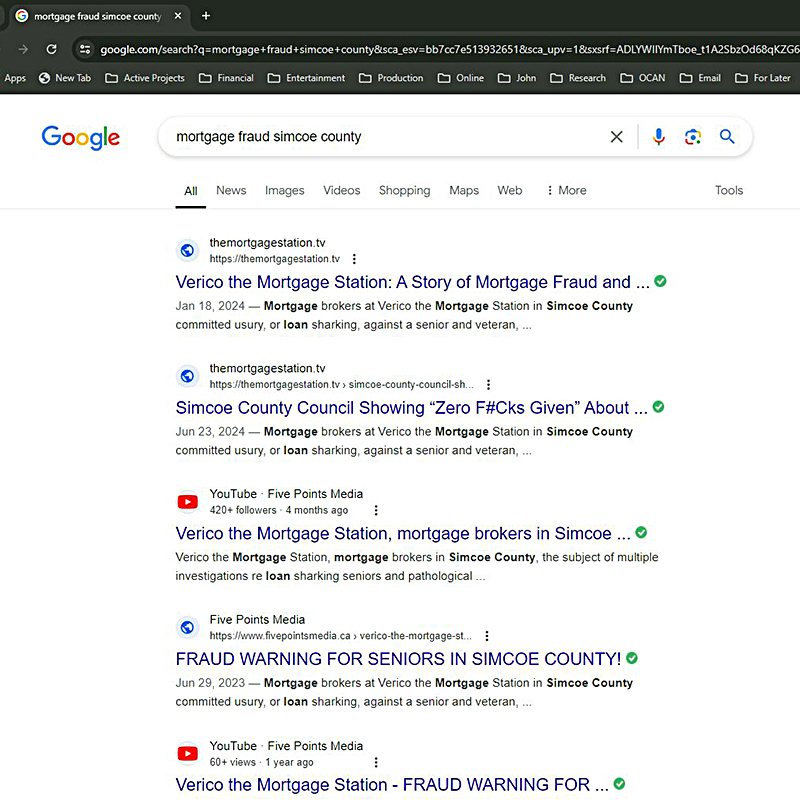Go forward in browser history
Image resolution: width=800 pixels, height=800 pixels.
tap(23, 49)
